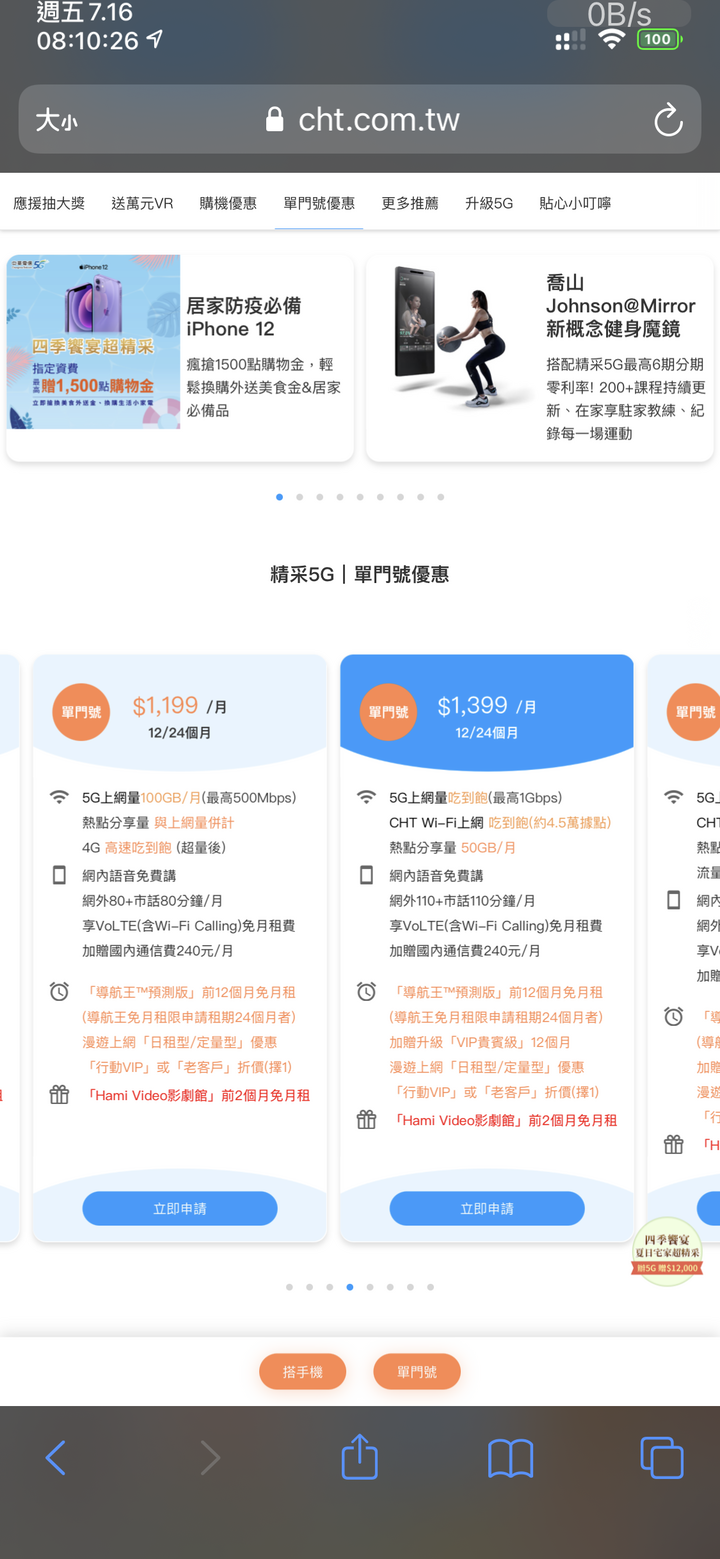Select the 購機優惠 tab
Viewport: 720px width, 1559px height.
click(x=228, y=203)
